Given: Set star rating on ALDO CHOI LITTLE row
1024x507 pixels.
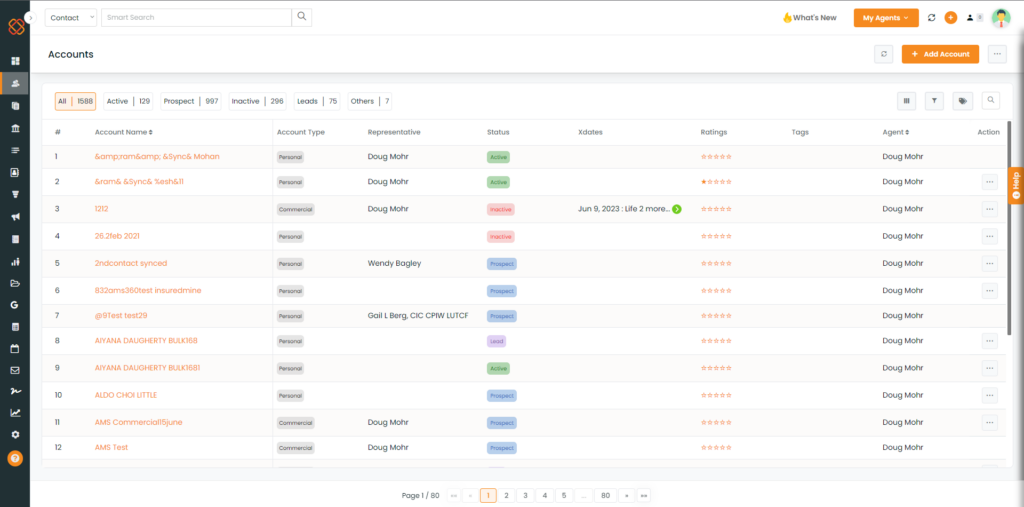Looking at the screenshot, I should pos(716,395).
